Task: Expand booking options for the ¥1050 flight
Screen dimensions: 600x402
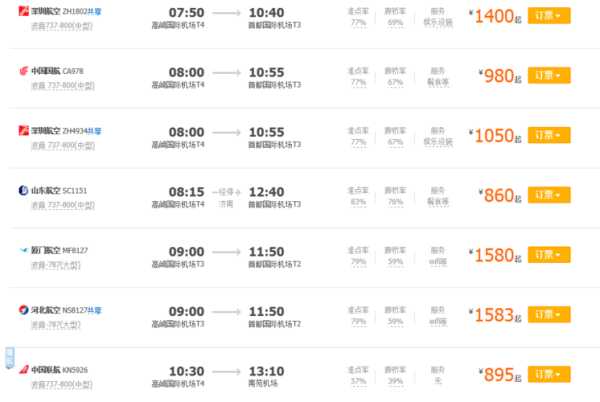Action: pyautogui.click(x=549, y=135)
